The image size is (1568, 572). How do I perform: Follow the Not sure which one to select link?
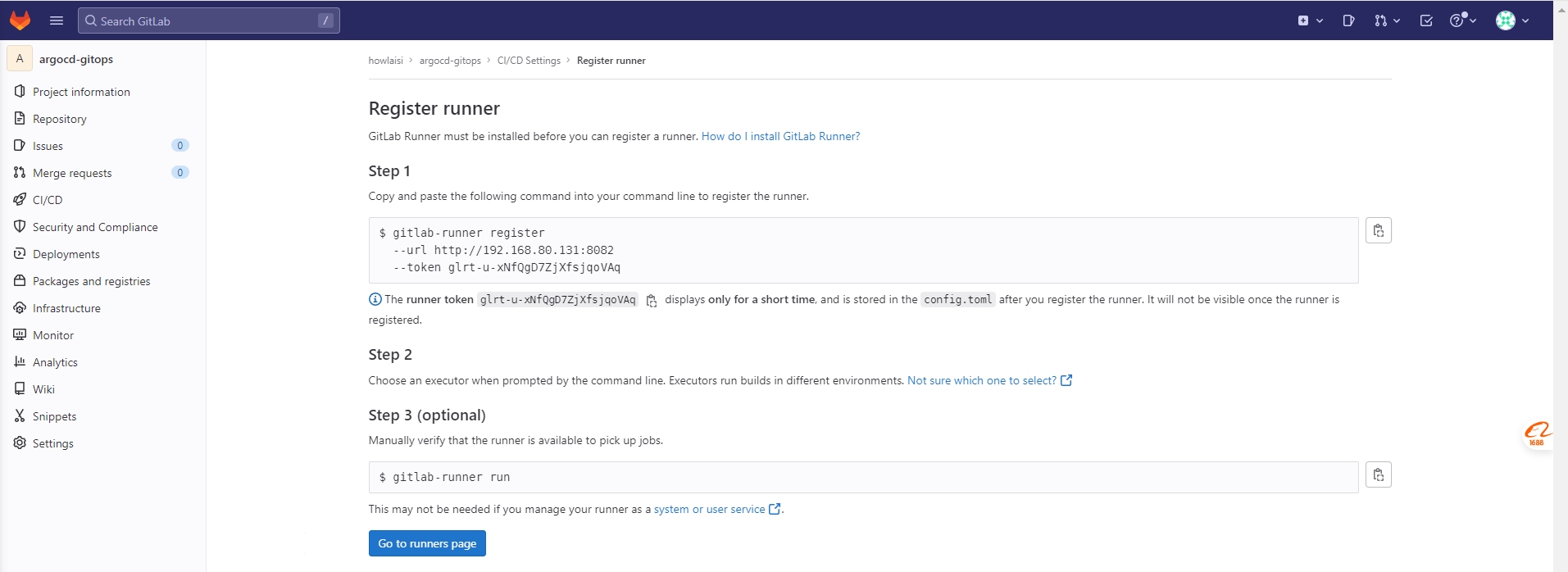(x=981, y=381)
